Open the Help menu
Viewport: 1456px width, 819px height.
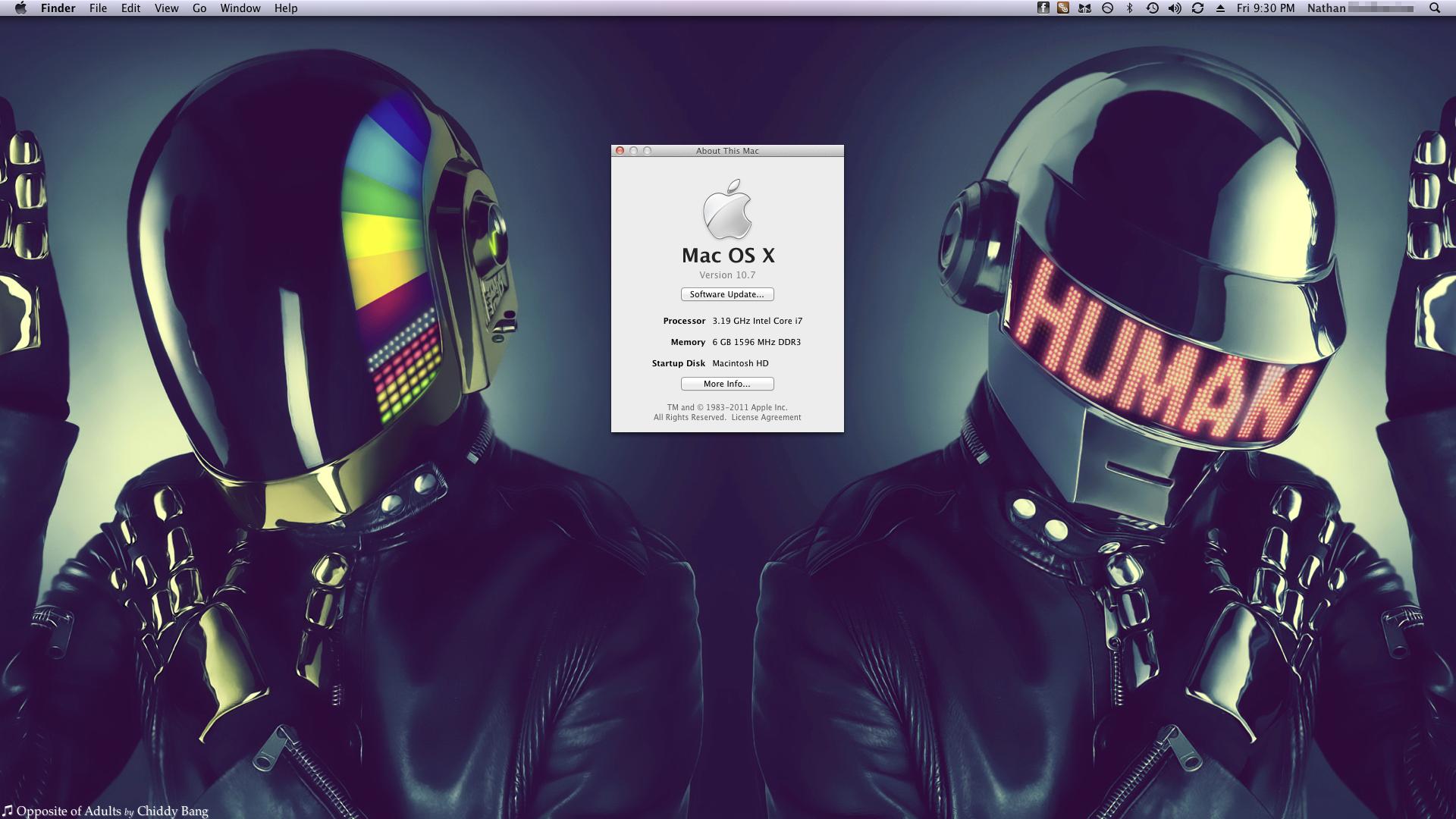pos(286,8)
